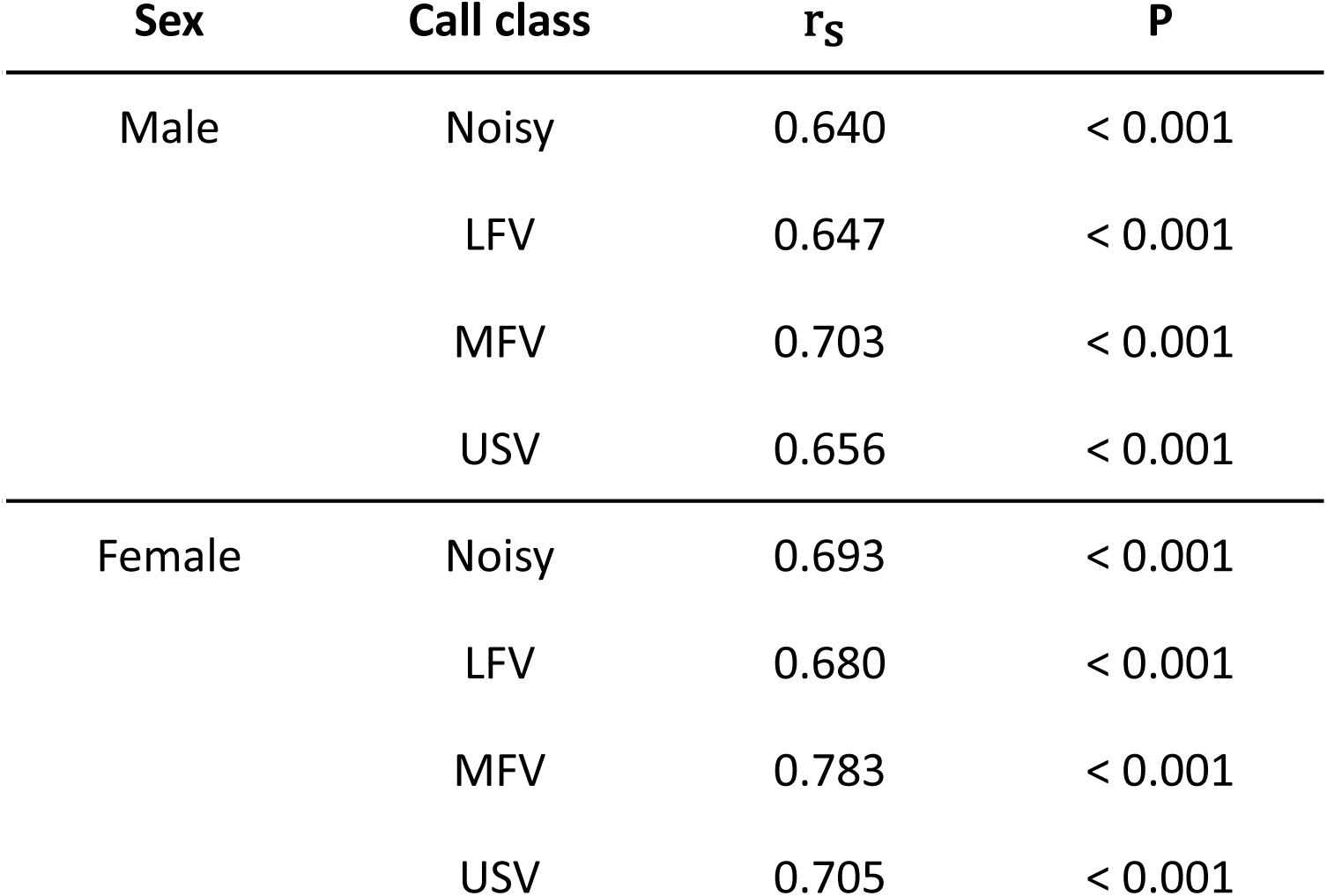Viewport: 1327px width, 896px height.
Task: Select the Male row label
Action: coord(168,129)
